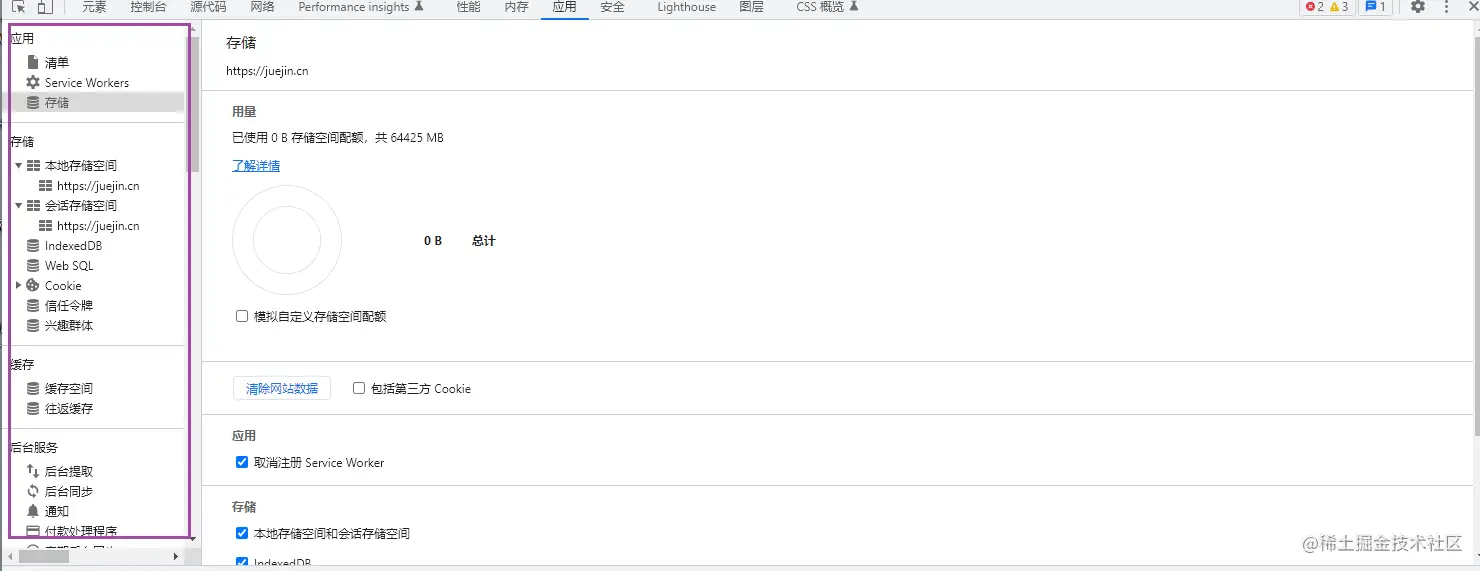The height and width of the screenshot is (571, 1480).
Task: Click sidebar scrollbar left arrow
Action: pos(11,556)
